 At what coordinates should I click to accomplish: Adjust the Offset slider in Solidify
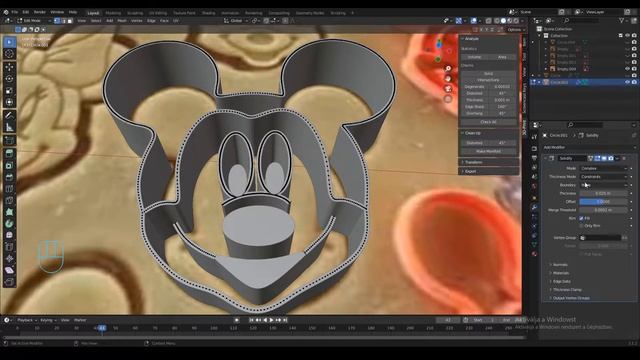(603, 202)
